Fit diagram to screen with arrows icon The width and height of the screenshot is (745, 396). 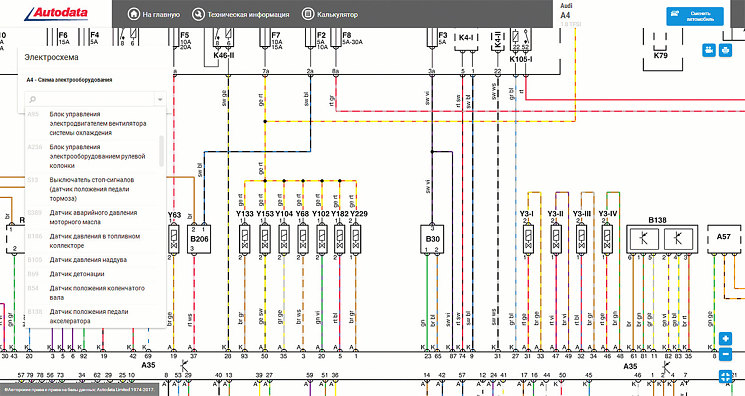(725, 377)
